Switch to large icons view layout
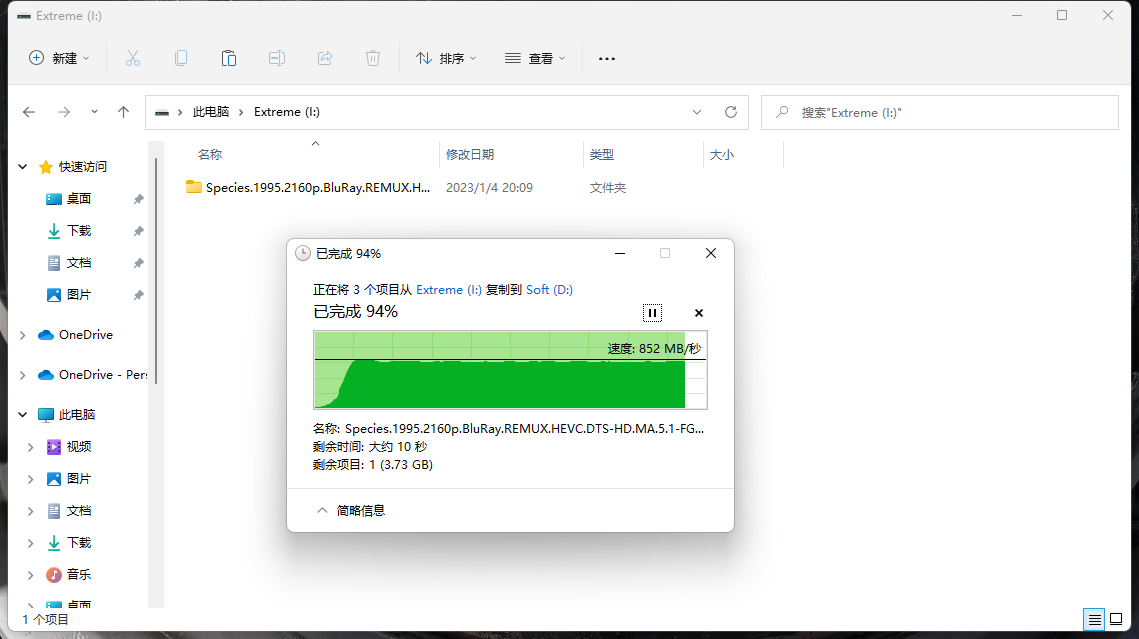Image resolution: width=1139 pixels, height=639 pixels. 1116,619
